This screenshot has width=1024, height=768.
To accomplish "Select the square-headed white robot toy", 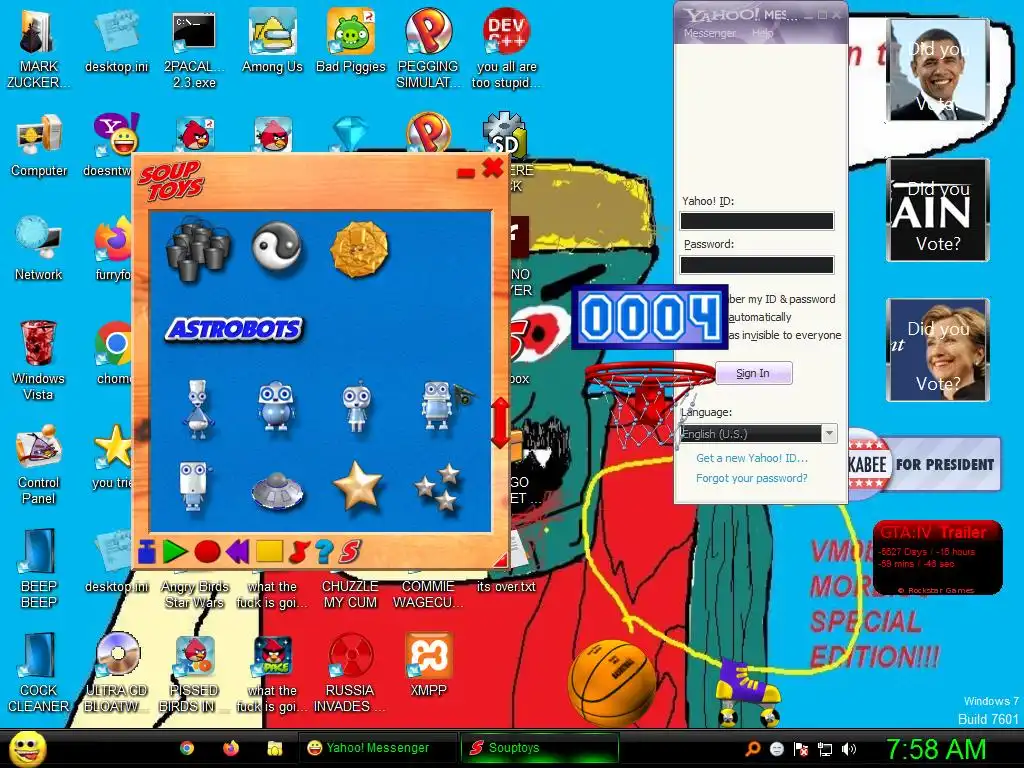I will [x=195, y=486].
